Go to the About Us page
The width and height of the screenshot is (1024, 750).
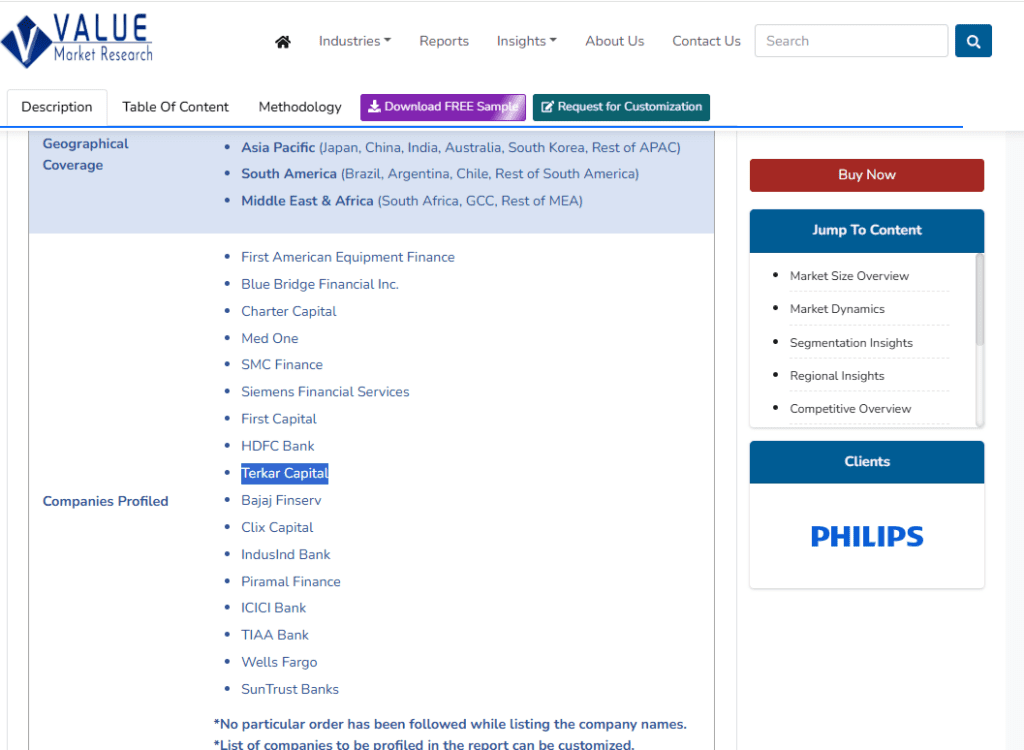(614, 41)
